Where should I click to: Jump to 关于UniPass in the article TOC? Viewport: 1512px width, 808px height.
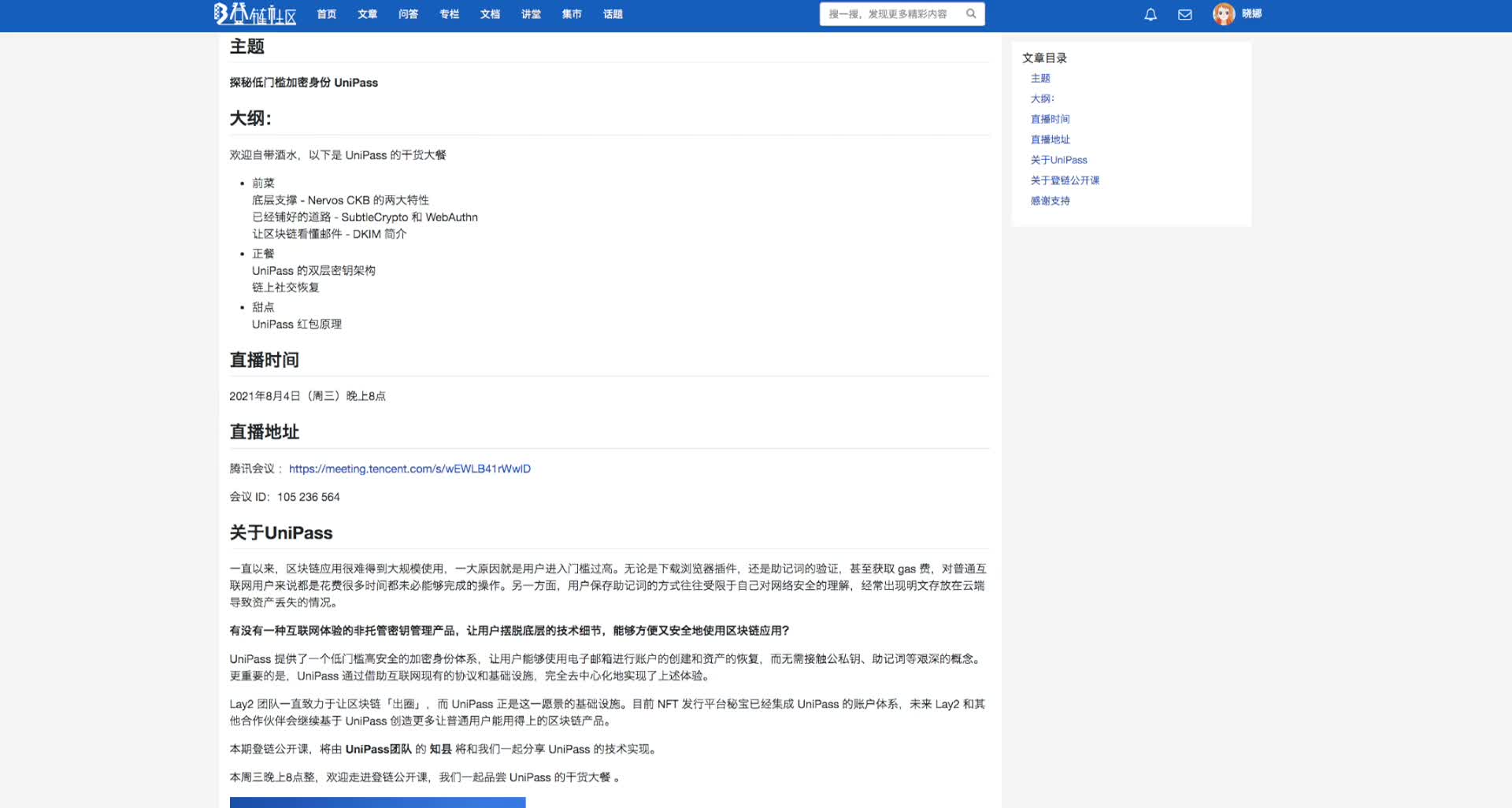click(1059, 160)
